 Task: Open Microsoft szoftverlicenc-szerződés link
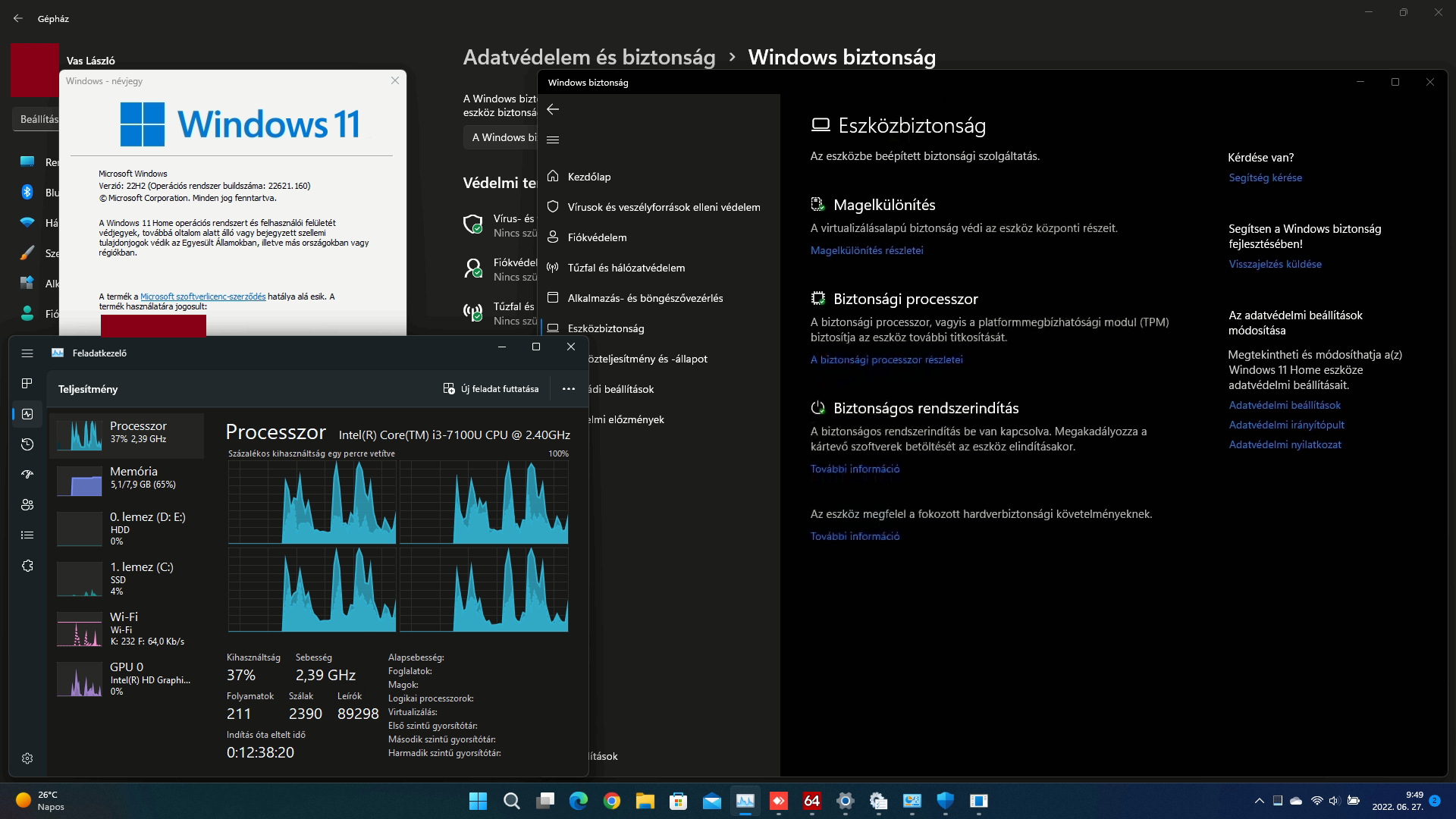point(202,297)
